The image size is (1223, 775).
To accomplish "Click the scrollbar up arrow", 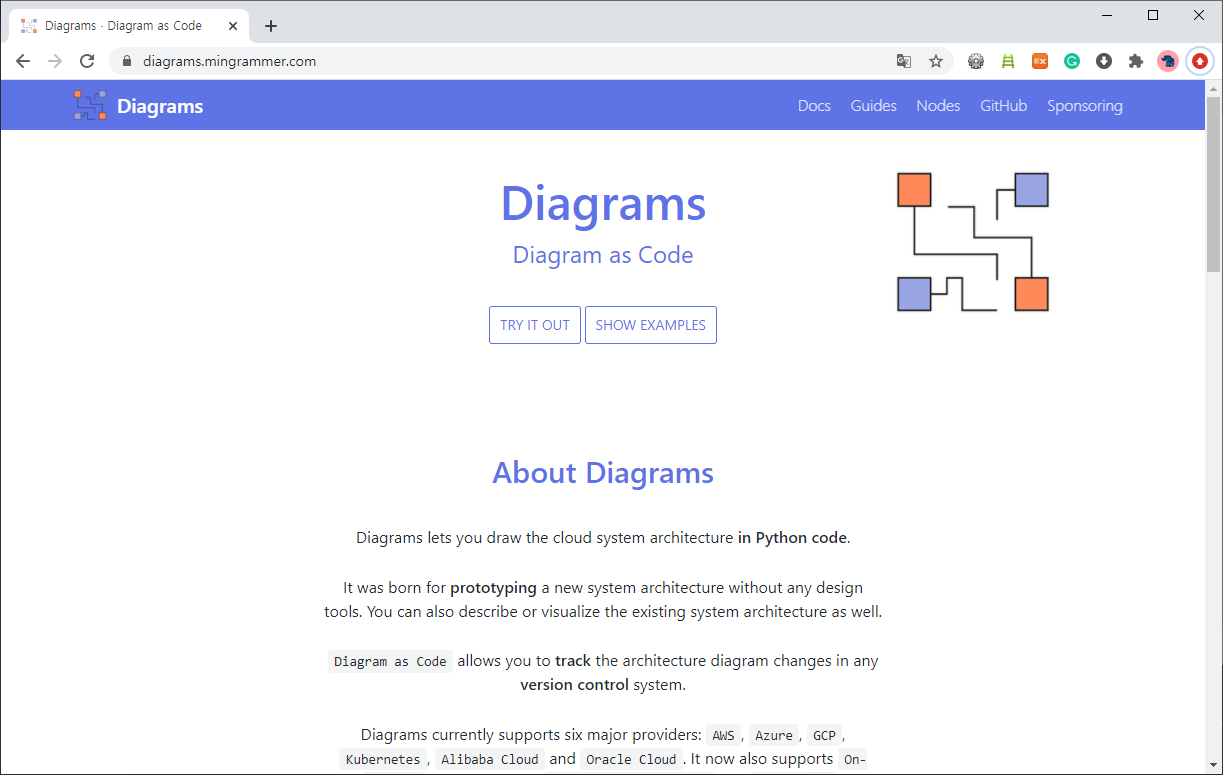I will (x=1214, y=88).
